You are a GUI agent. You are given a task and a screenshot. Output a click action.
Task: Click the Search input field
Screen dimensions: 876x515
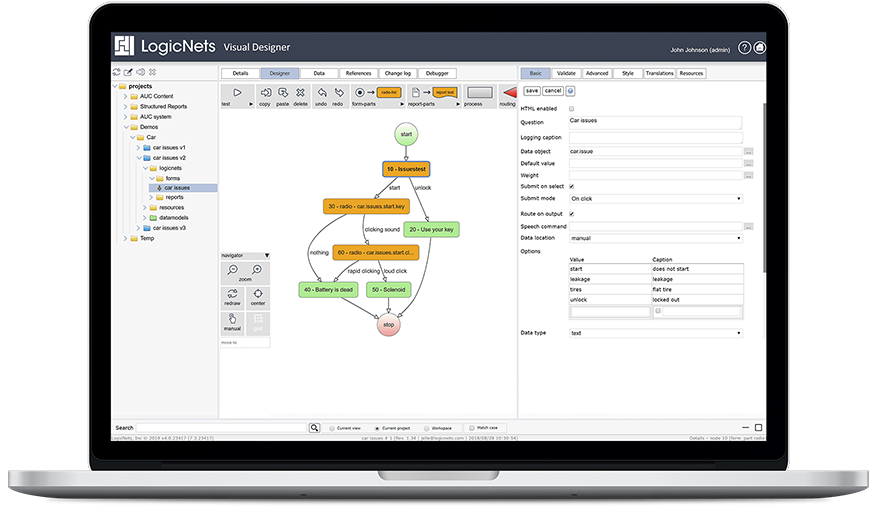click(222, 427)
